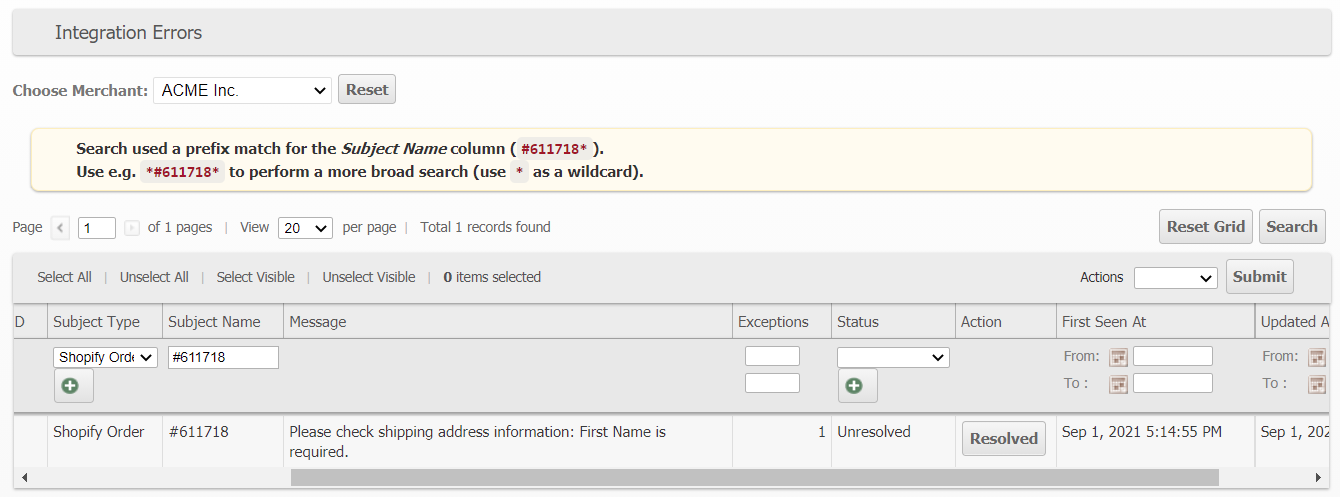Open the Updated At From calendar picker

coord(1317,357)
